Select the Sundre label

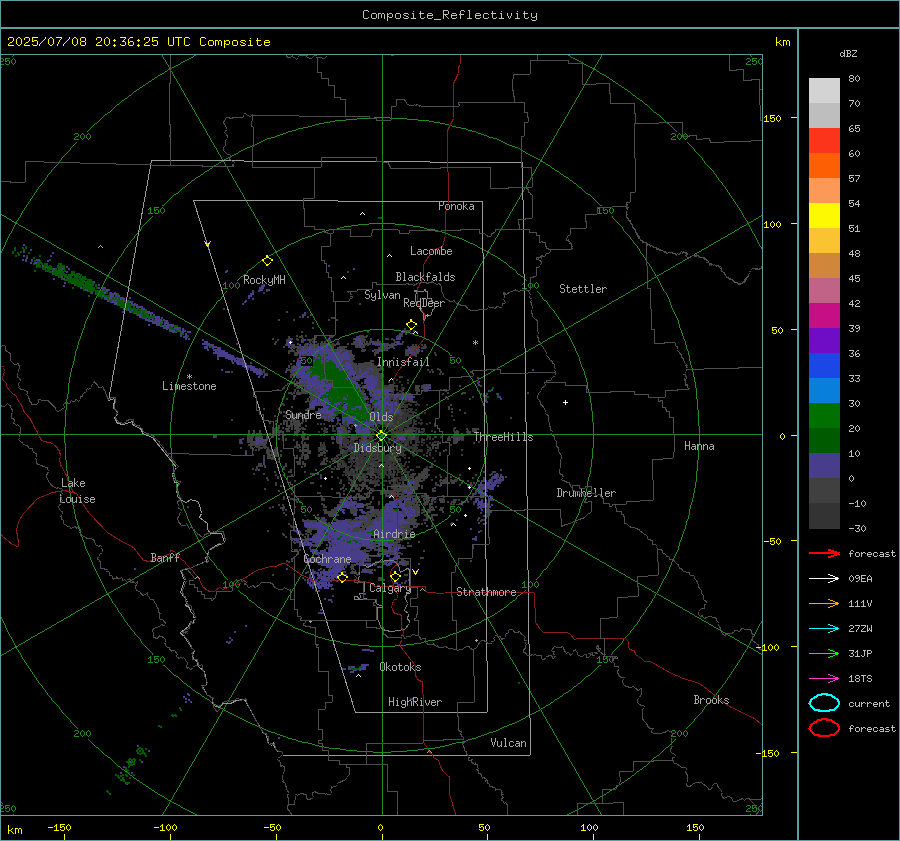point(303,414)
